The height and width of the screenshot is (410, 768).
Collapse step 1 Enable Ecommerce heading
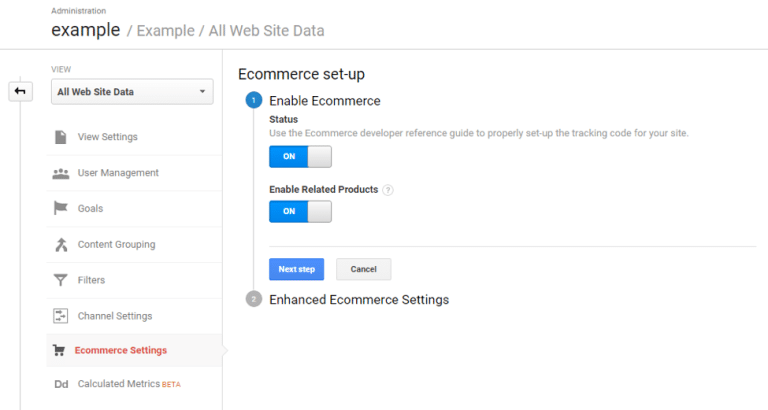[x=325, y=101]
